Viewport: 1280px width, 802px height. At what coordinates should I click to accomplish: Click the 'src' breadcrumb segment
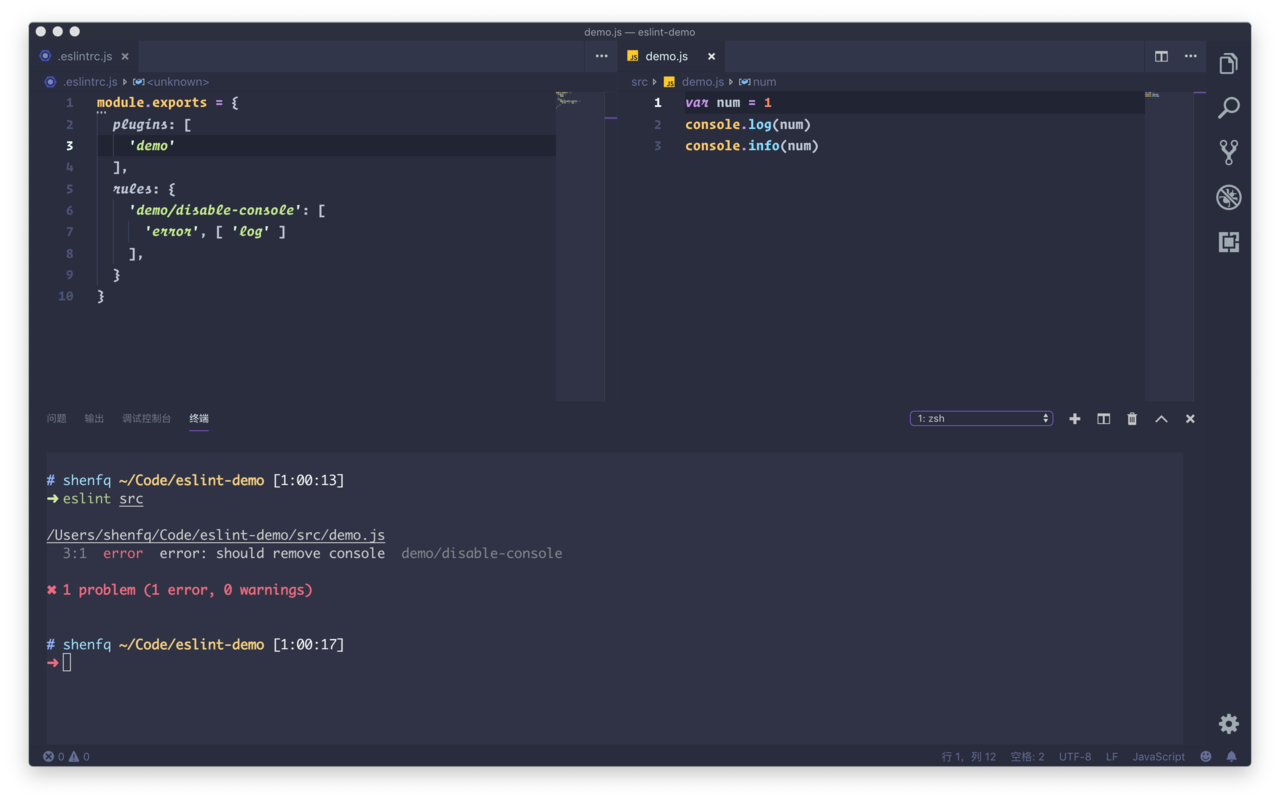click(639, 82)
